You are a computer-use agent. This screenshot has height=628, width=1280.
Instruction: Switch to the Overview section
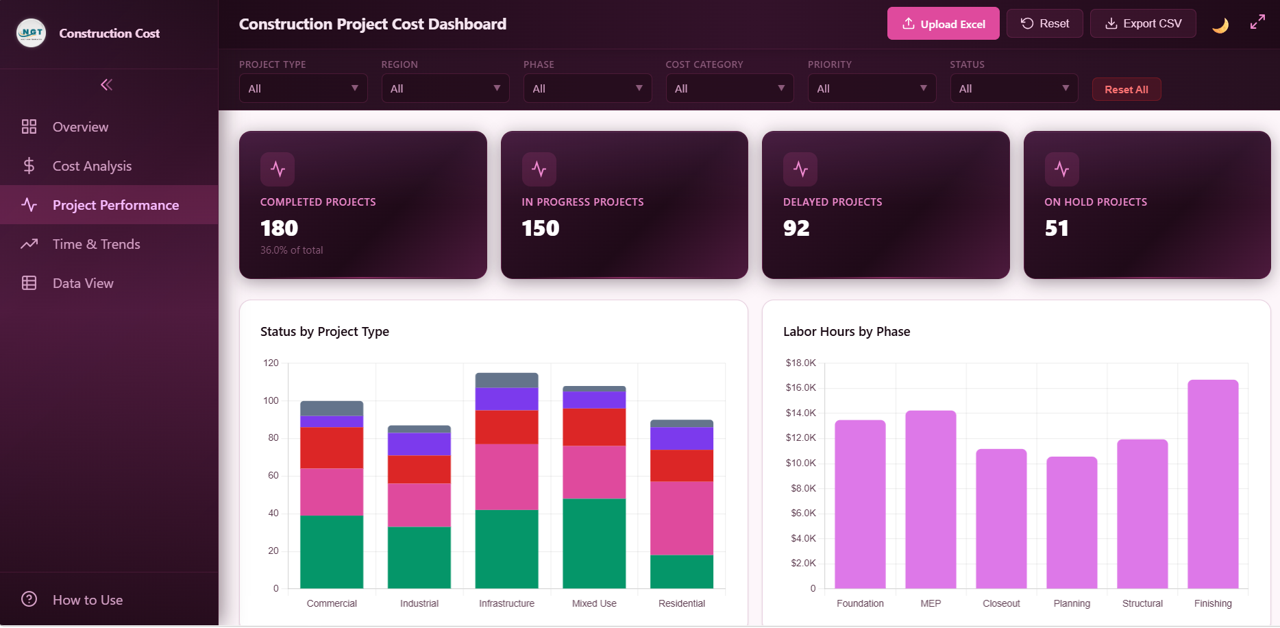tap(80, 126)
